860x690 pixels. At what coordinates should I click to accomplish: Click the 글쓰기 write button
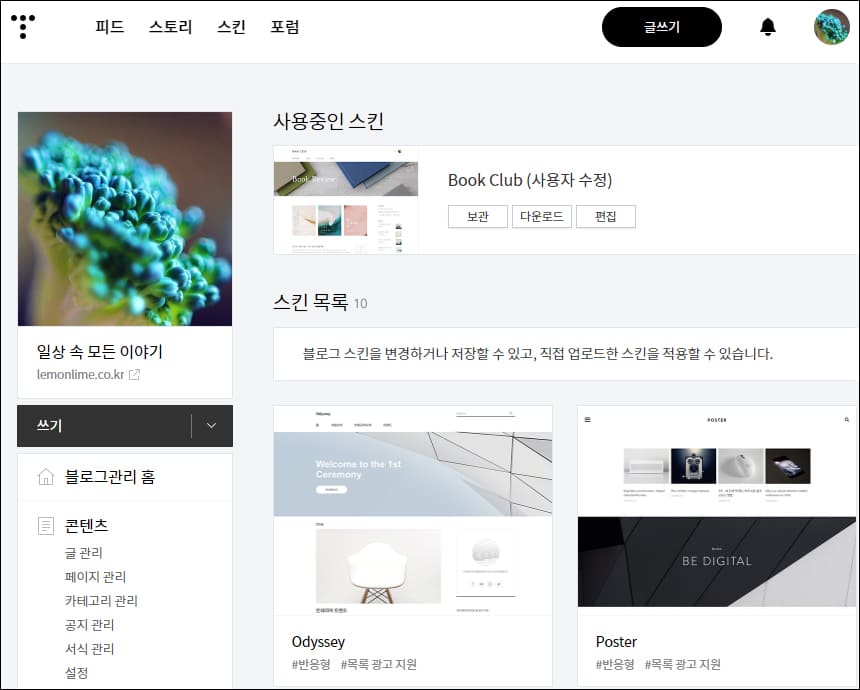[661, 27]
